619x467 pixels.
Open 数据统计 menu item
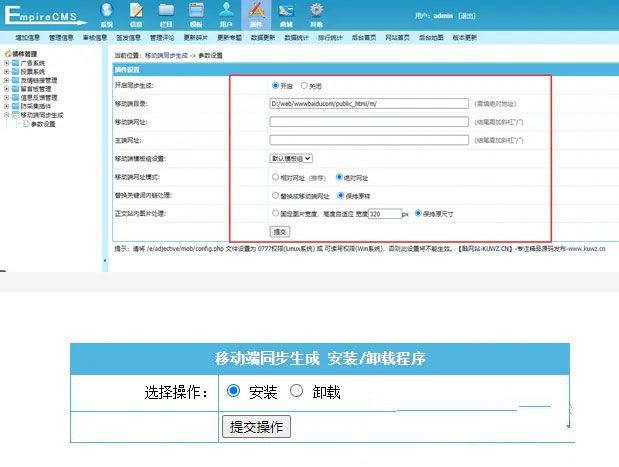point(296,38)
